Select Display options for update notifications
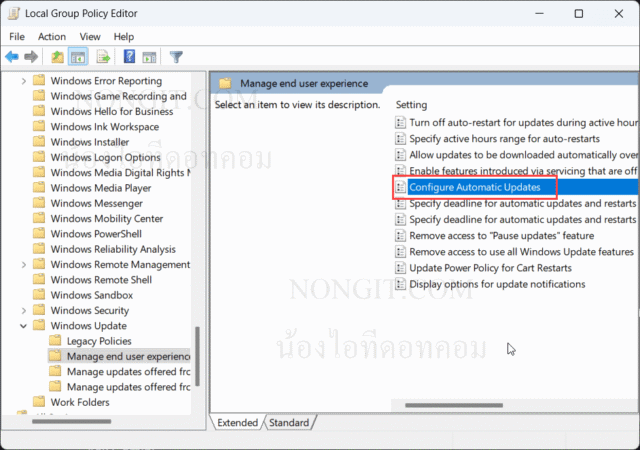Image resolution: width=640 pixels, height=450 pixels. coord(497,284)
